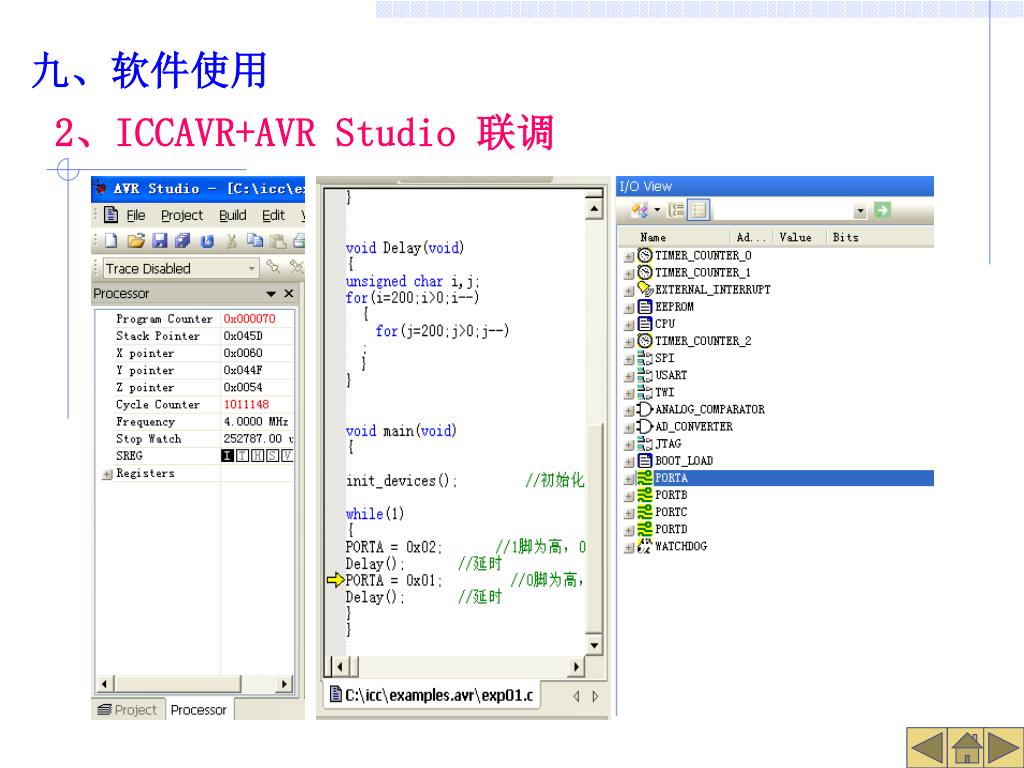The height and width of the screenshot is (768, 1024).
Task: Click the Stack Pointer value 0x045D
Action: coord(243,336)
